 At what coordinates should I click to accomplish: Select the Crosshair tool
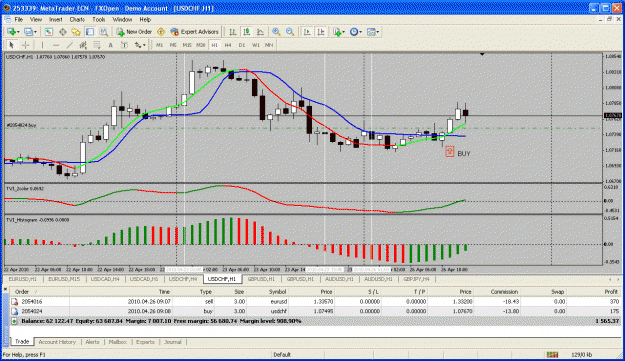pyautogui.click(x=26, y=45)
